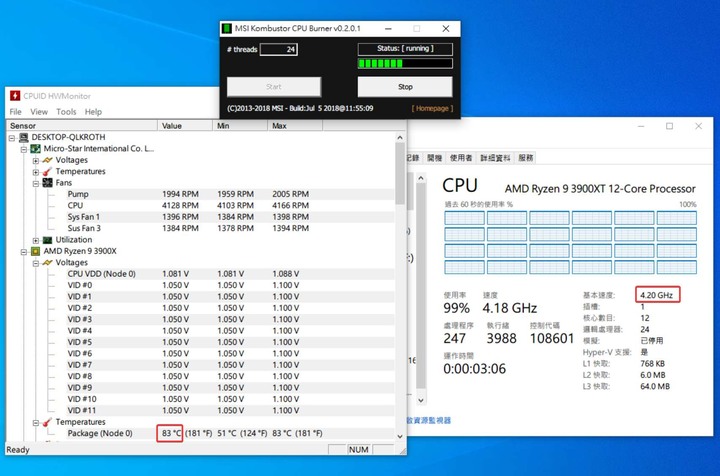Open the Homepage link in Kombustor
Viewport: 720px width, 476px height.
432,108
